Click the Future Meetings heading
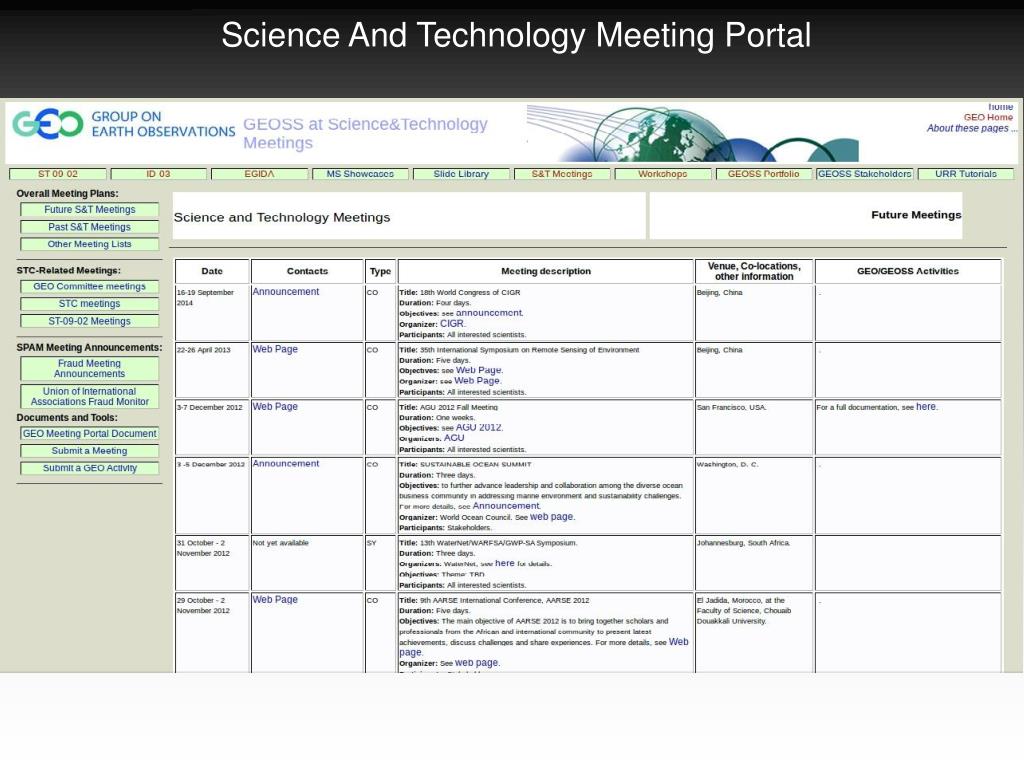This screenshot has height=768, width=1024. tap(916, 215)
